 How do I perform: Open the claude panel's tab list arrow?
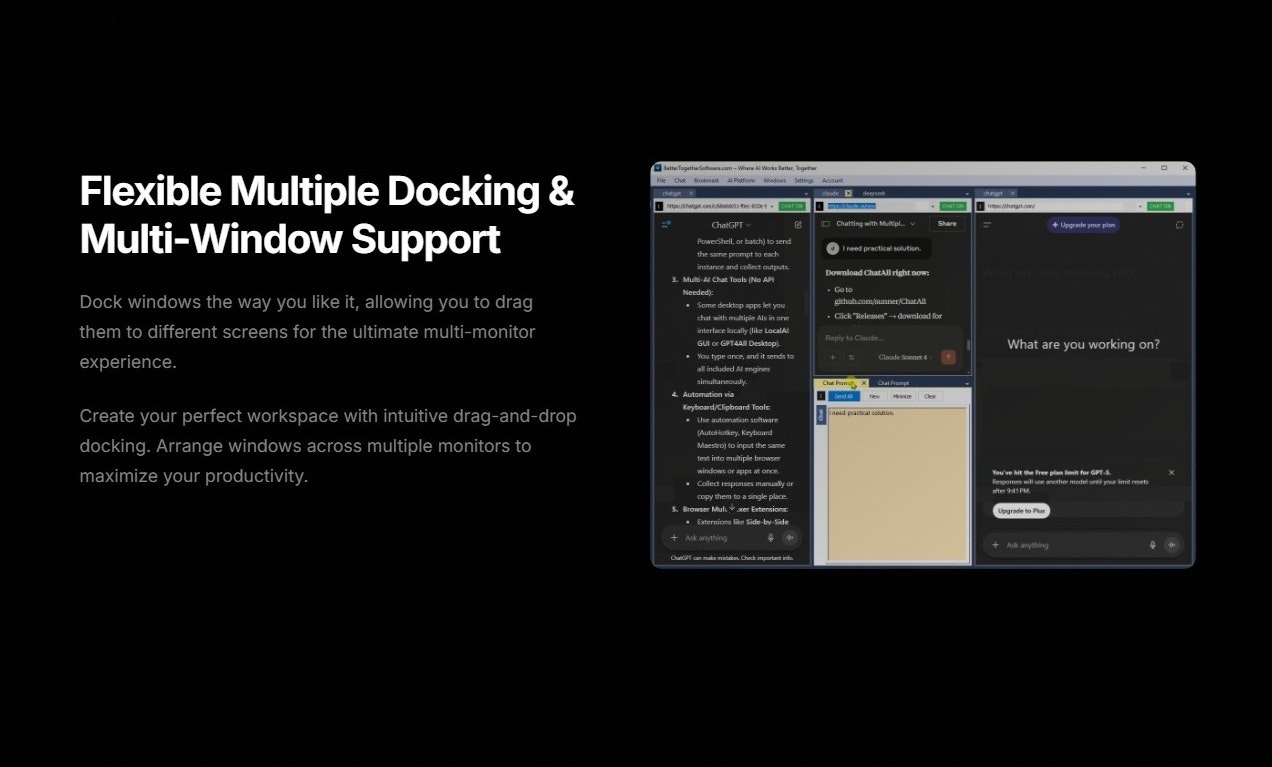pos(967,194)
